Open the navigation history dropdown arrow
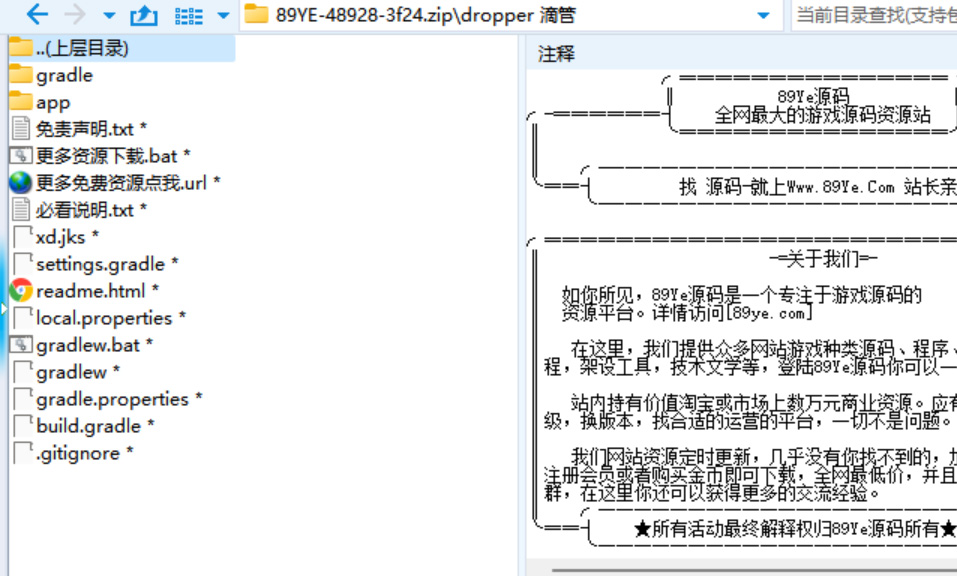The width and height of the screenshot is (957, 576). (109, 16)
